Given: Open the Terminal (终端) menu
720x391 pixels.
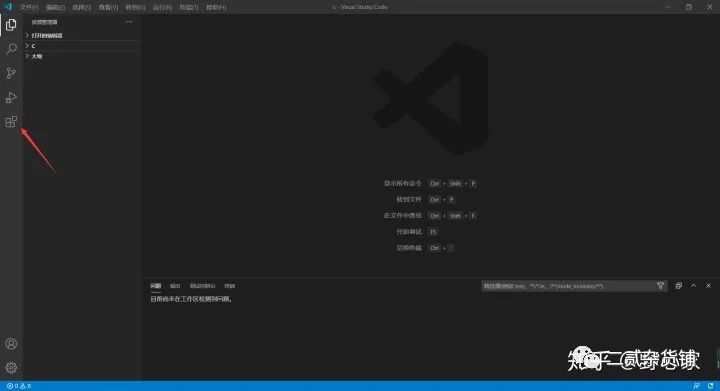Looking at the screenshot, I should [x=189, y=7].
